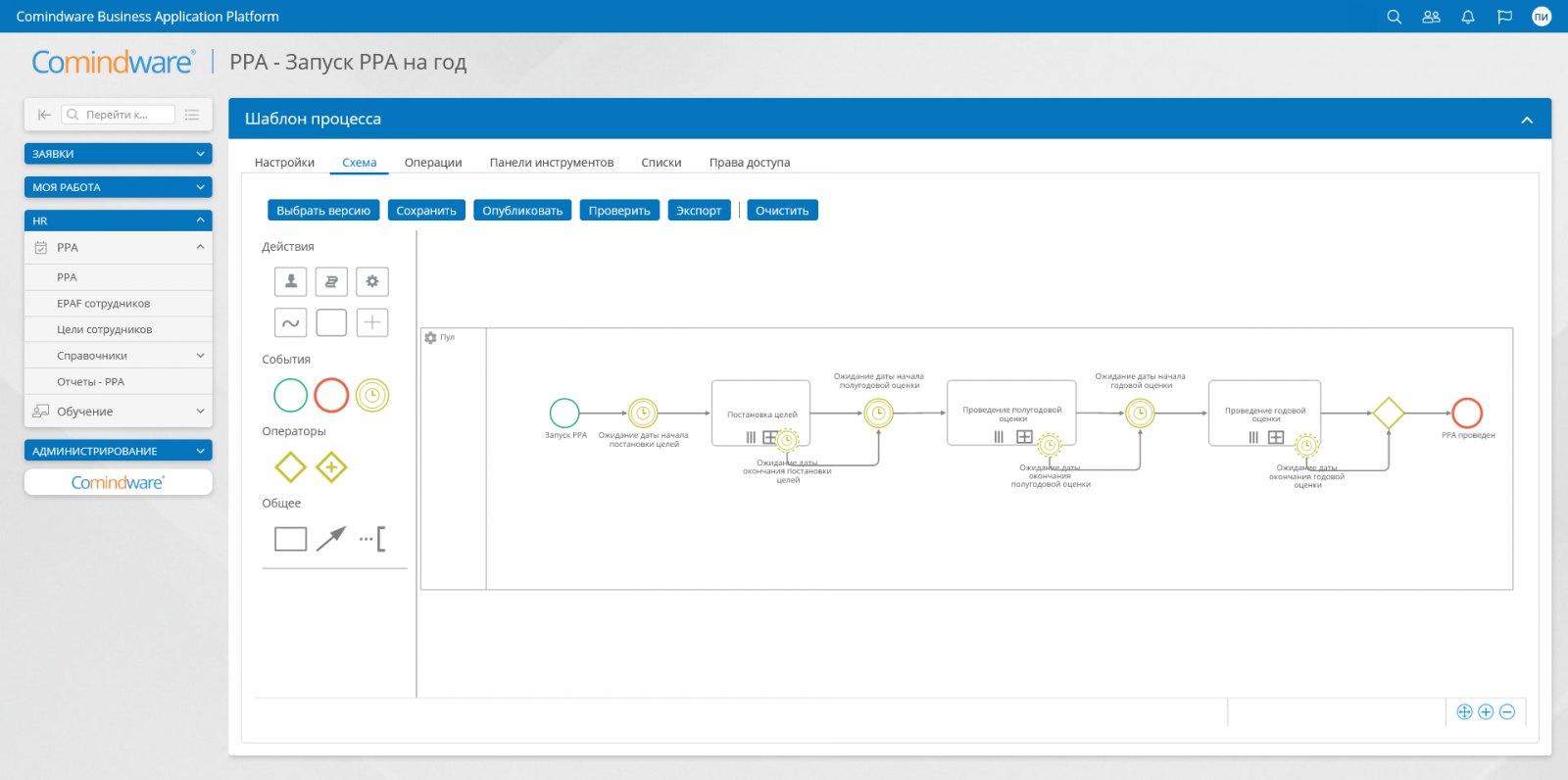Zoom out of the diagram canvas
Image resolution: width=1568 pixels, height=780 pixels.
click(1507, 712)
